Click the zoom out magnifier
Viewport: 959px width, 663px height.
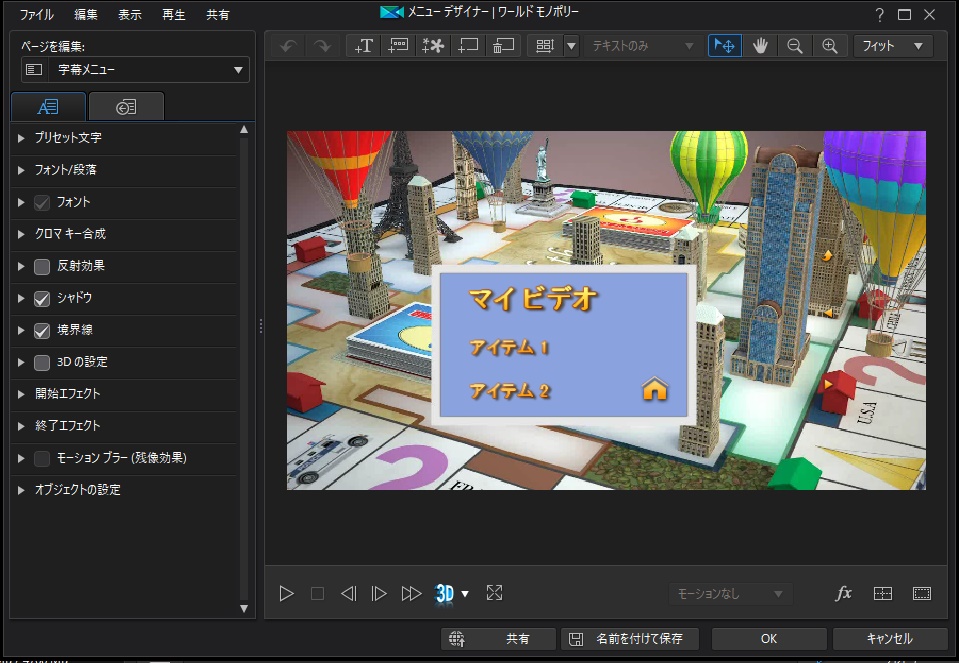click(x=794, y=46)
